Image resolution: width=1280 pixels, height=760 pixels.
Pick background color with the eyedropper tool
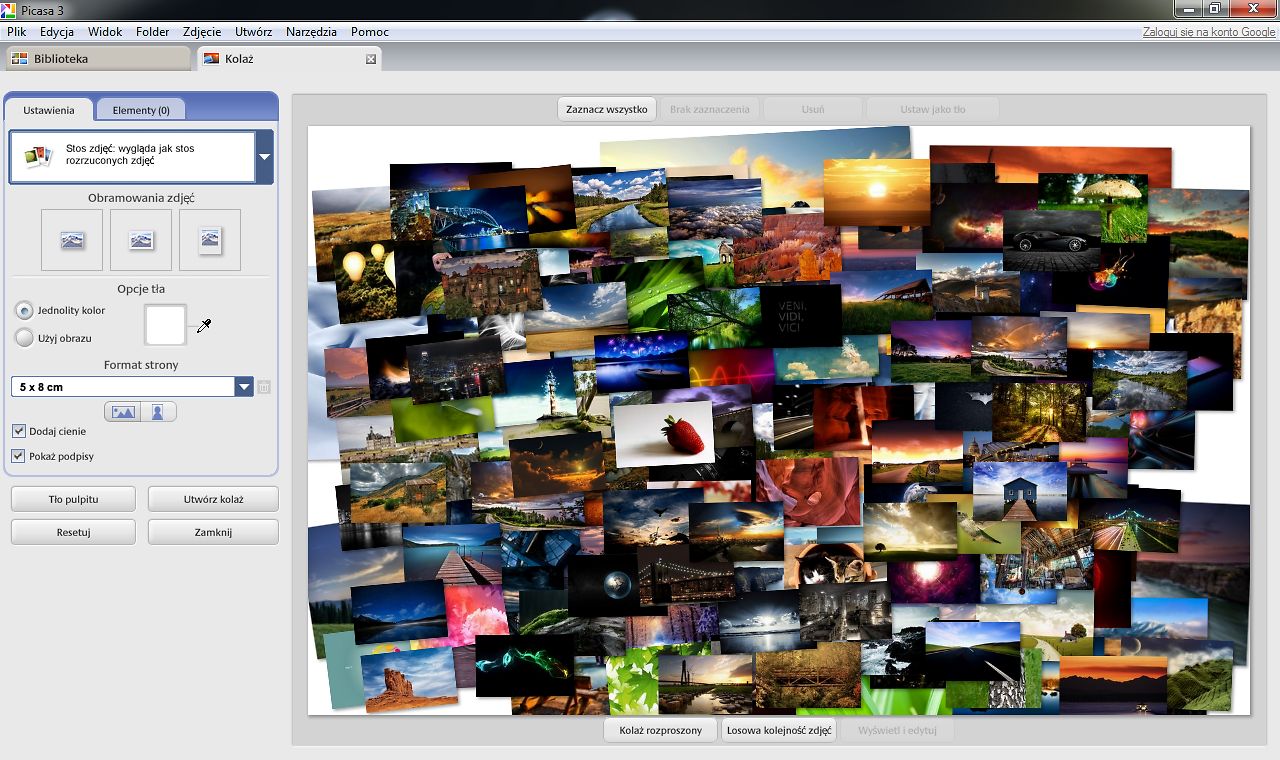point(204,326)
